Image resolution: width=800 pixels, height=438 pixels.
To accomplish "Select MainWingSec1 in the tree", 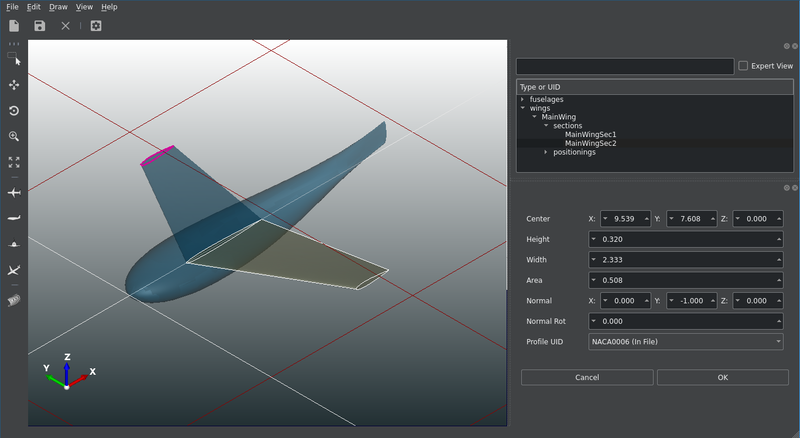I will click(x=590, y=135).
